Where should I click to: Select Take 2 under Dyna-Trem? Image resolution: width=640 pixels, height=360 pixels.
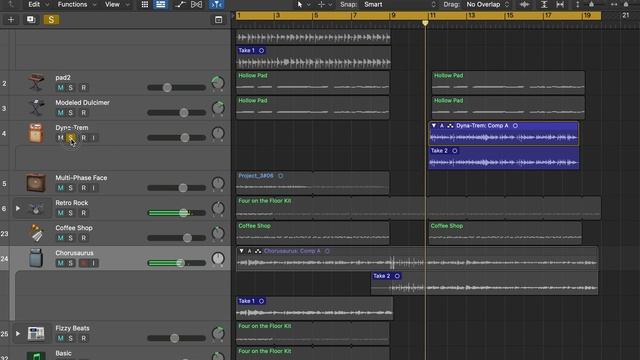point(504,158)
